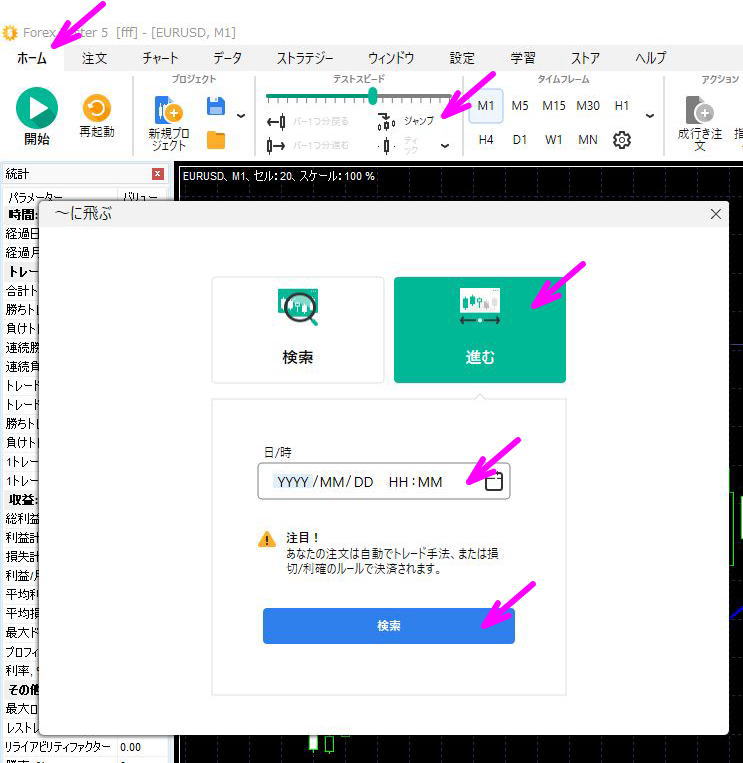Click the orange Open project folder icon
The height and width of the screenshot is (763, 743).
216,140
